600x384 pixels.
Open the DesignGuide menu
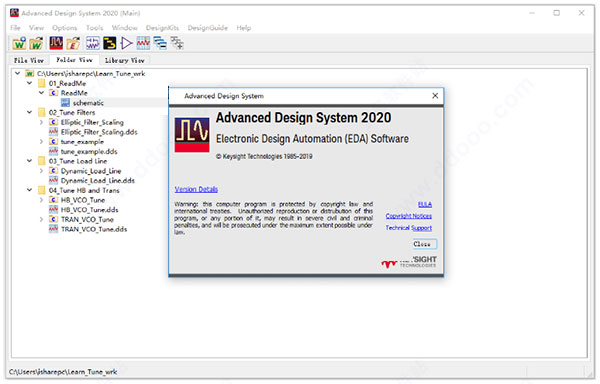[x=208, y=28]
